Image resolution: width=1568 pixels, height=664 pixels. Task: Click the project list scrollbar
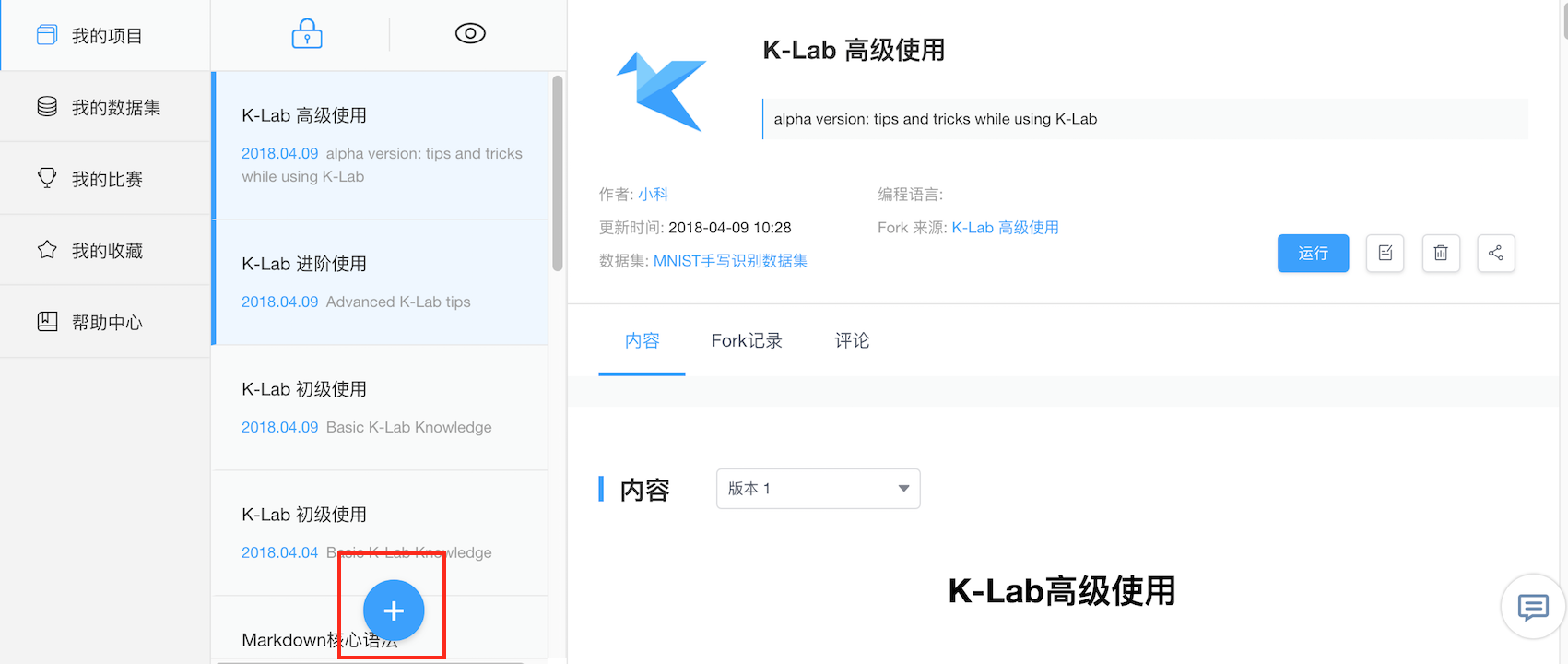pos(558,173)
